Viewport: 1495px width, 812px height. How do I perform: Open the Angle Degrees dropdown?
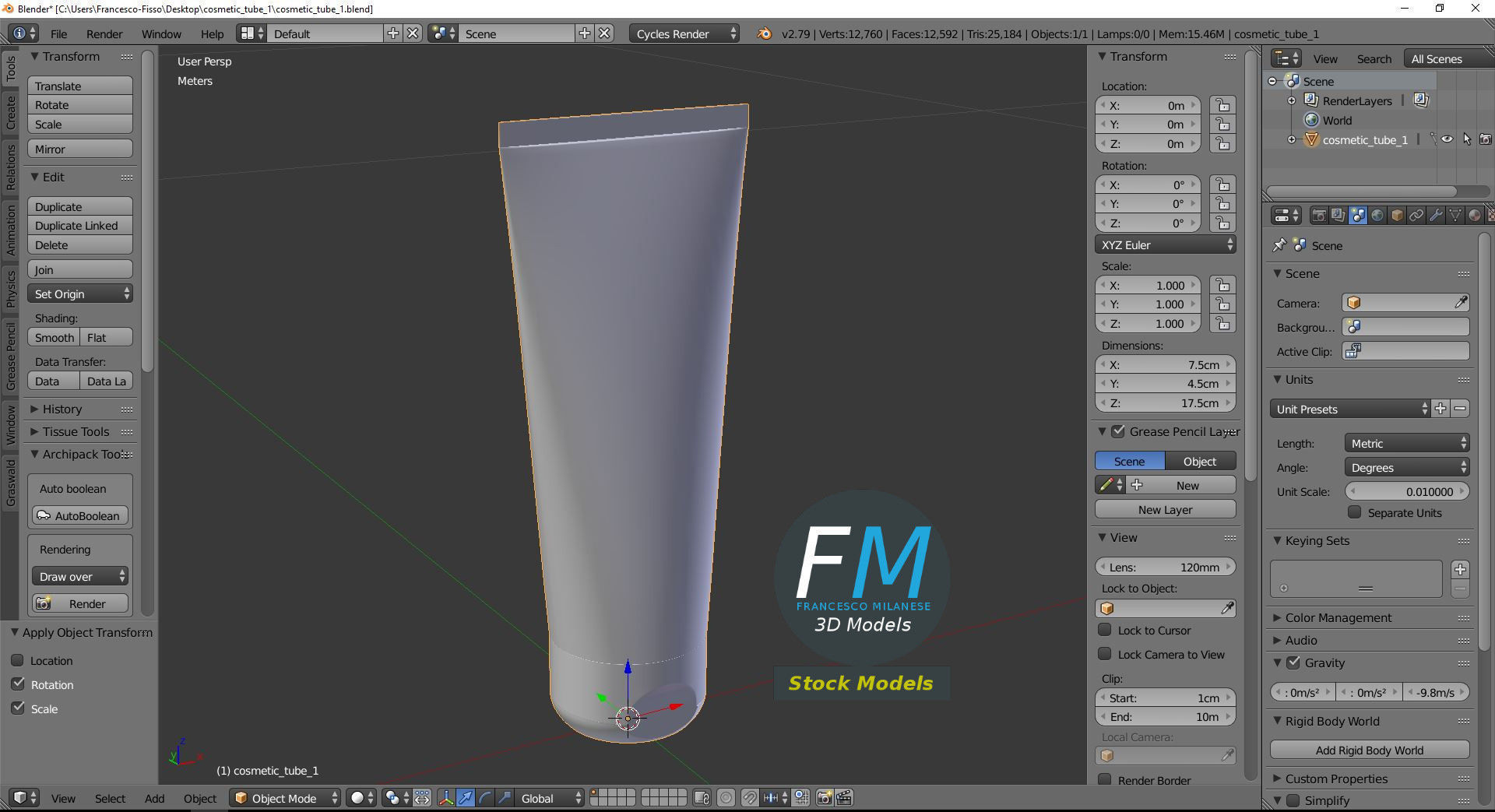pyautogui.click(x=1406, y=467)
